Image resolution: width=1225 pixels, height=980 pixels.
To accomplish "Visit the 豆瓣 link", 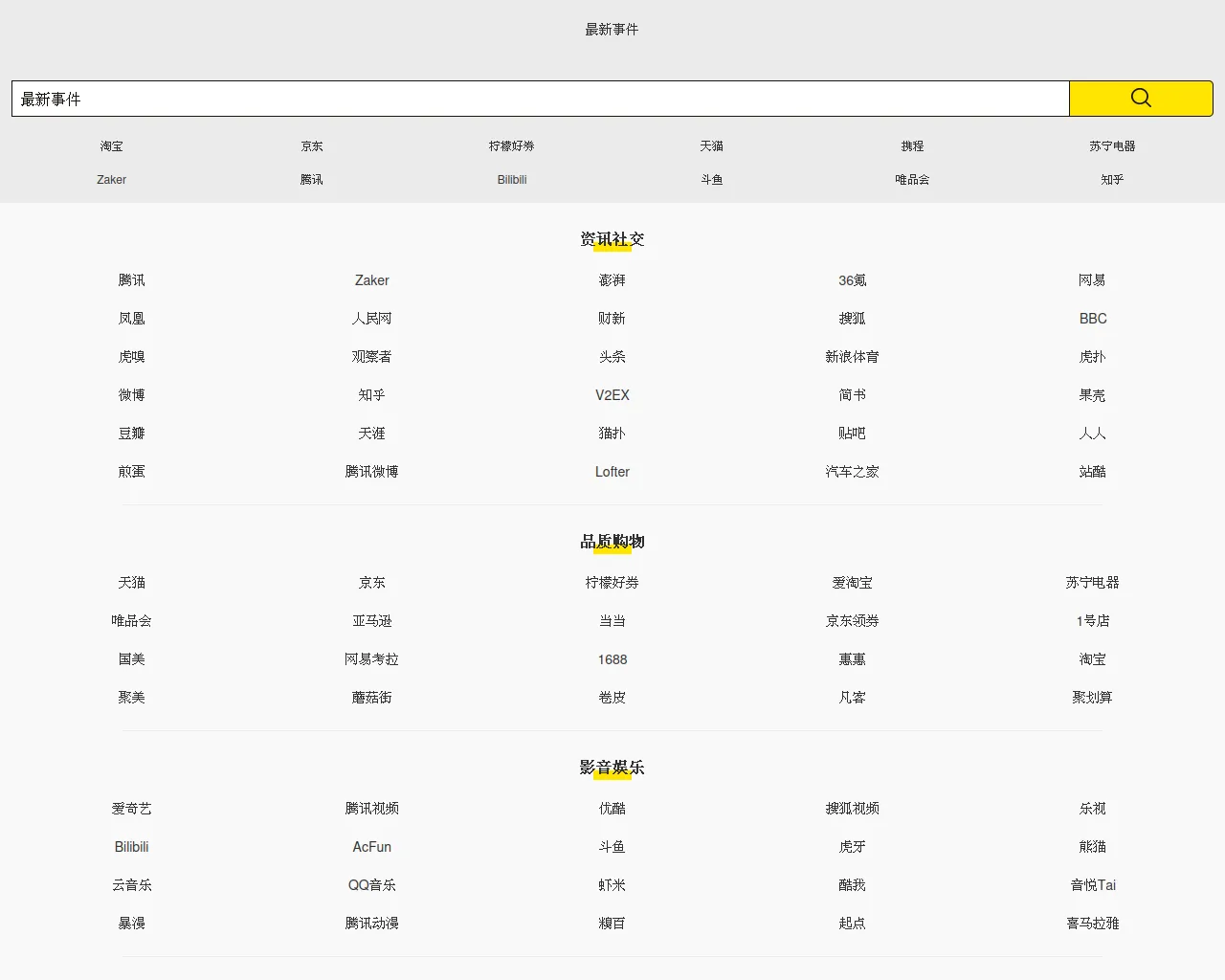I will click(132, 434).
